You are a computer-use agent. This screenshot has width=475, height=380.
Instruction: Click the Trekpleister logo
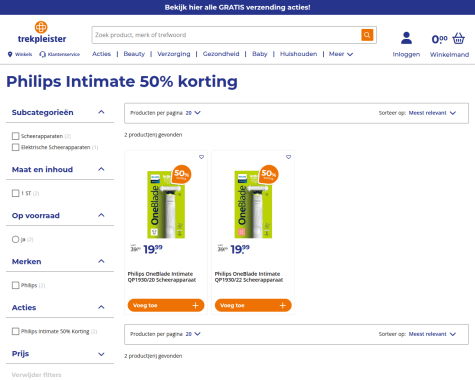tap(42, 32)
